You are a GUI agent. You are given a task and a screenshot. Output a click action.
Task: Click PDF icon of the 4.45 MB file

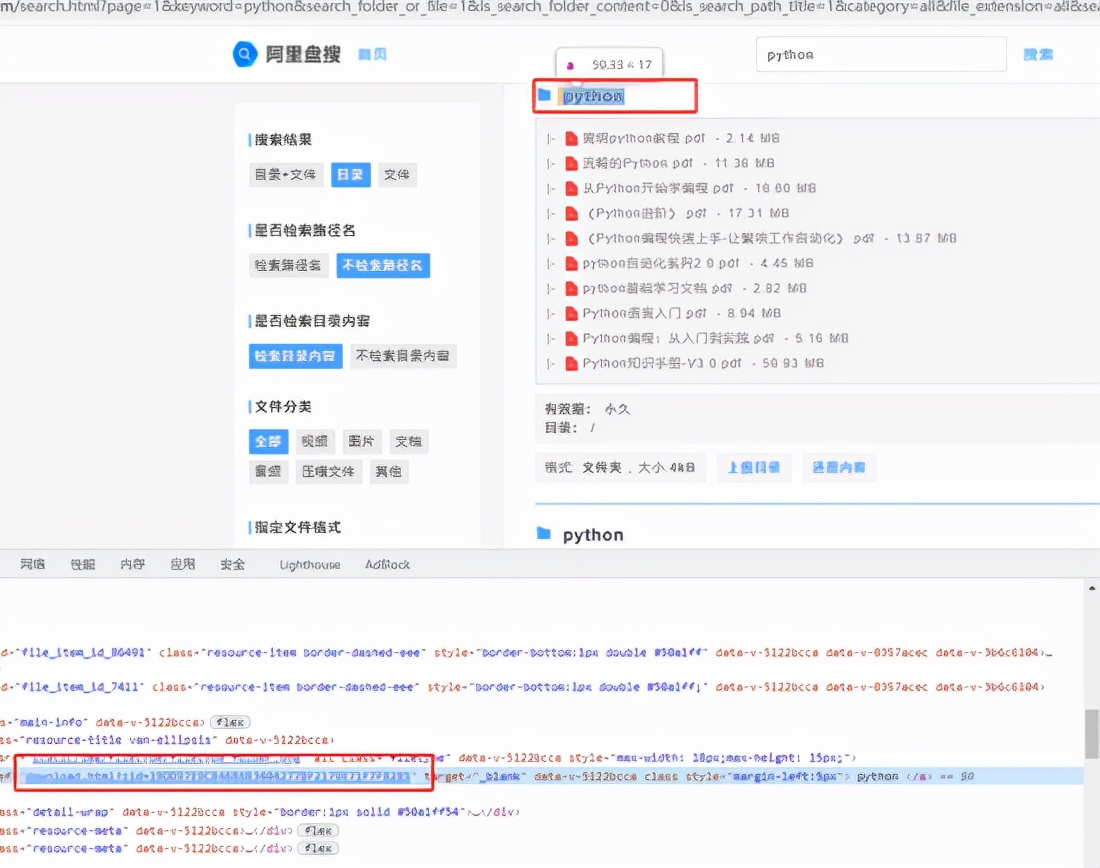(x=571, y=263)
